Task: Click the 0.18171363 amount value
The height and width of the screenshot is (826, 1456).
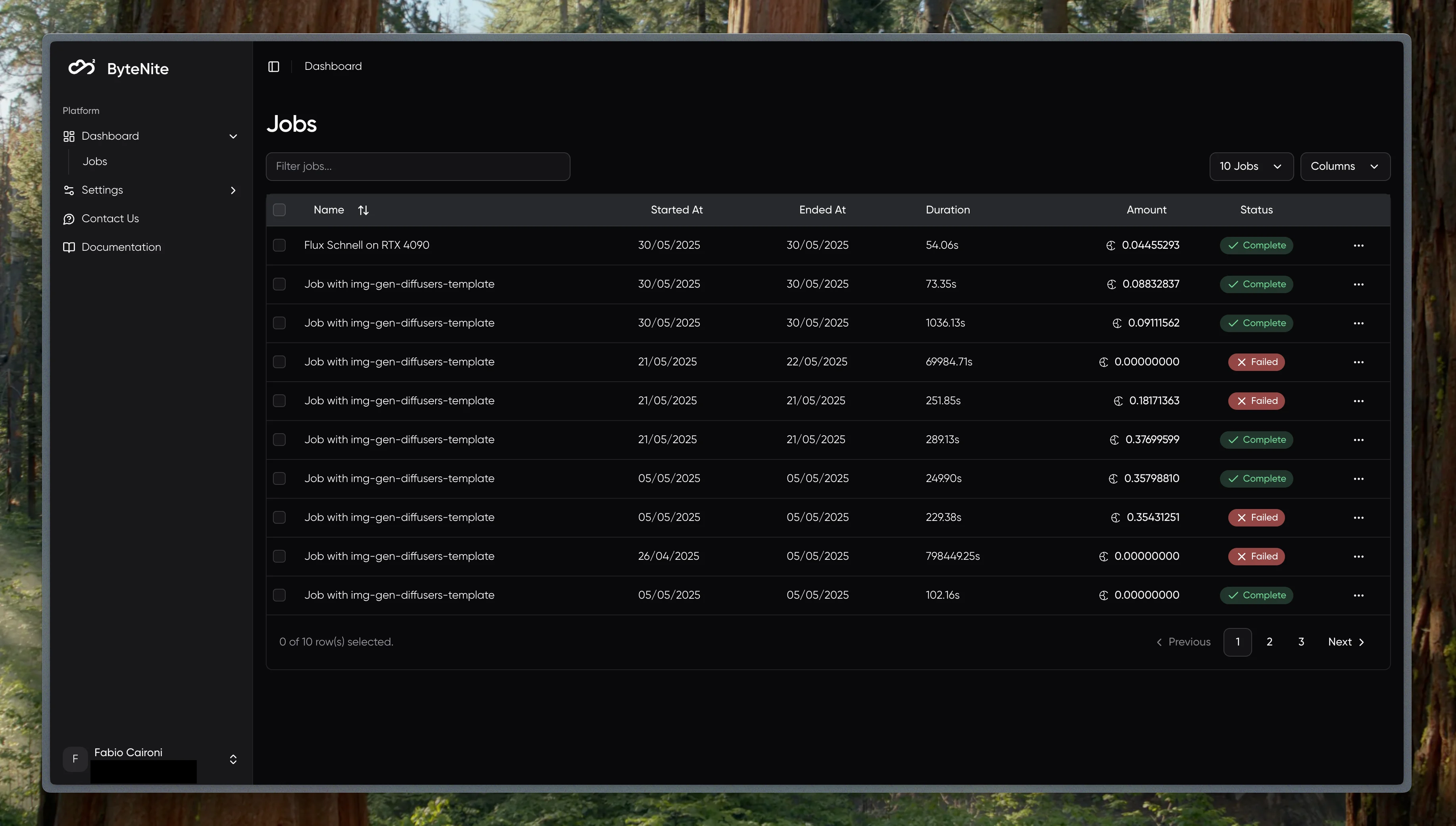Action: (x=1154, y=401)
